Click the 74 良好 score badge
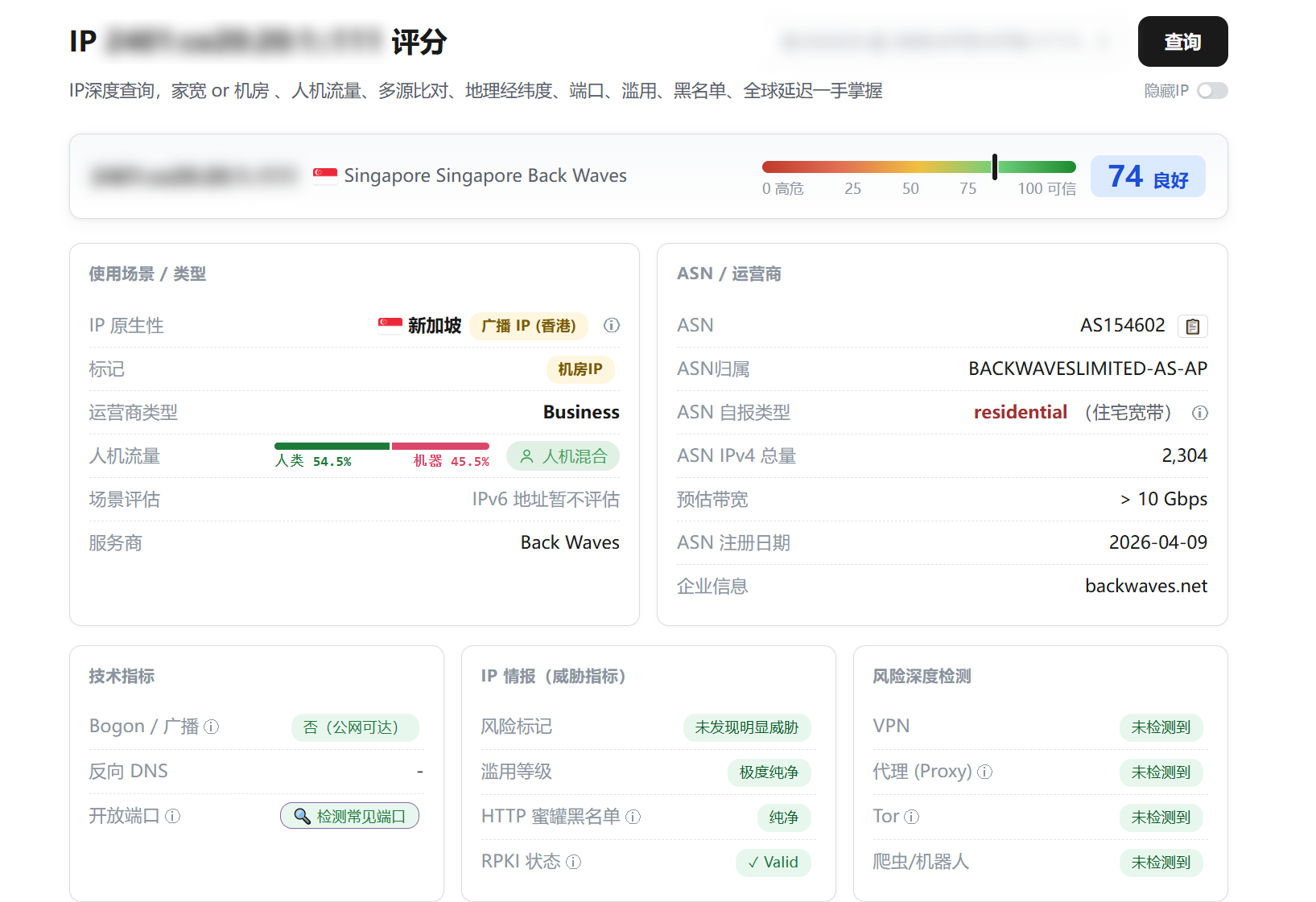1316x902 pixels. pos(1148,176)
